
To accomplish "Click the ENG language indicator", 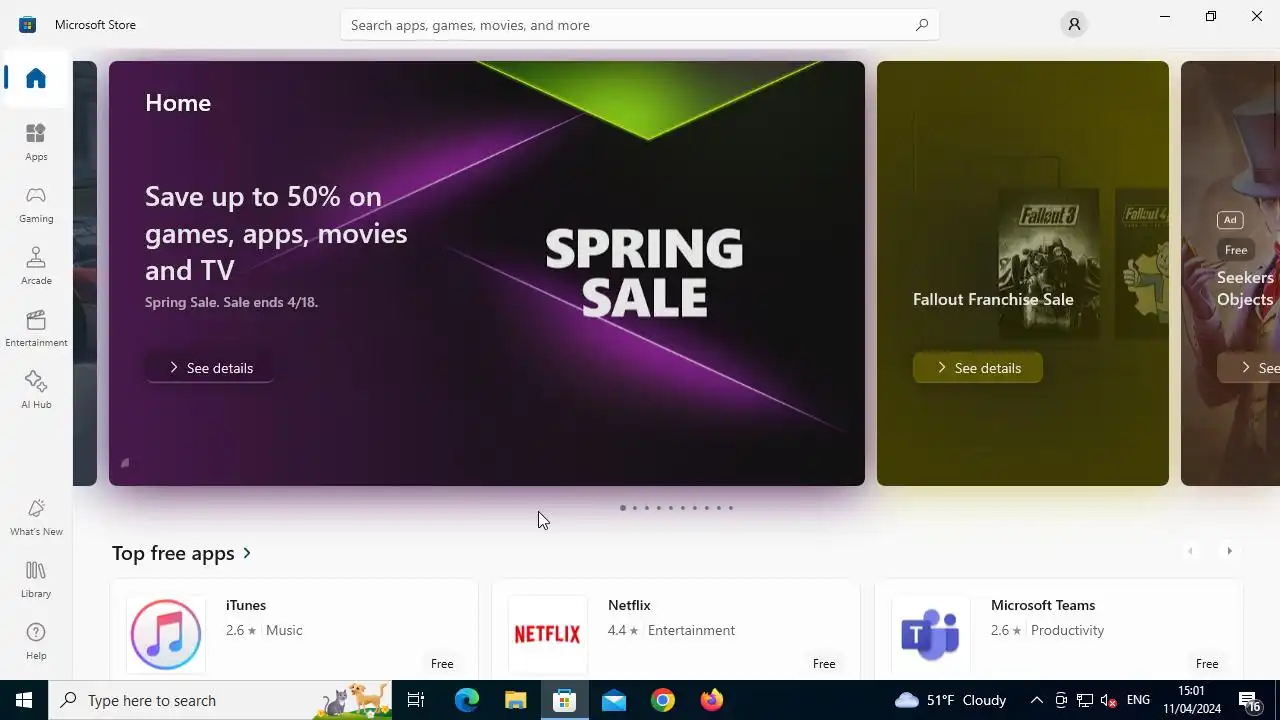I will [x=1138, y=700].
